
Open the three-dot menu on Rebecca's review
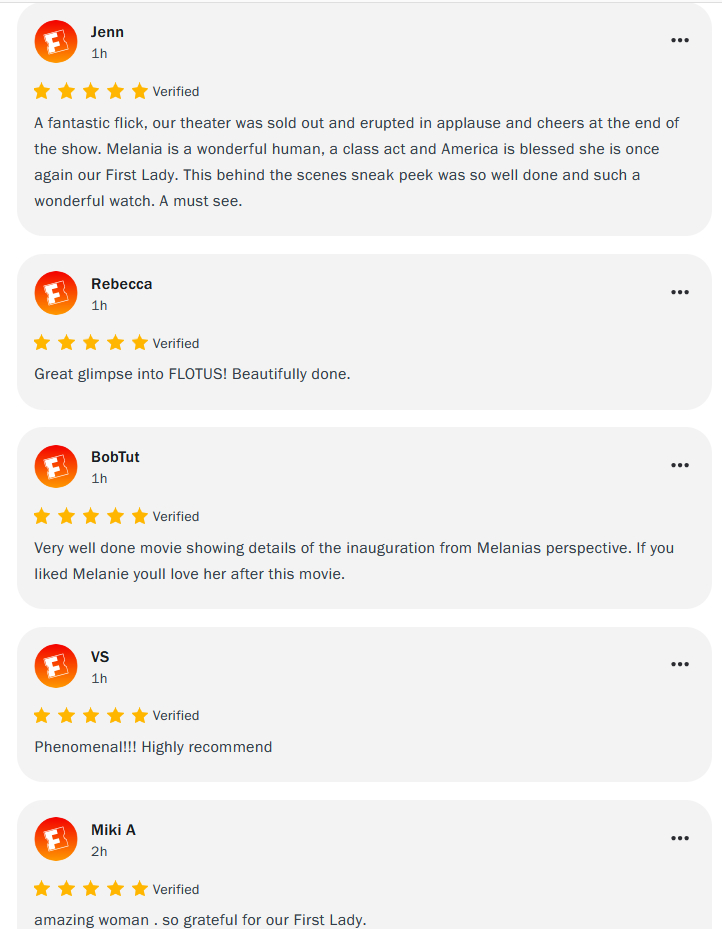tap(680, 292)
